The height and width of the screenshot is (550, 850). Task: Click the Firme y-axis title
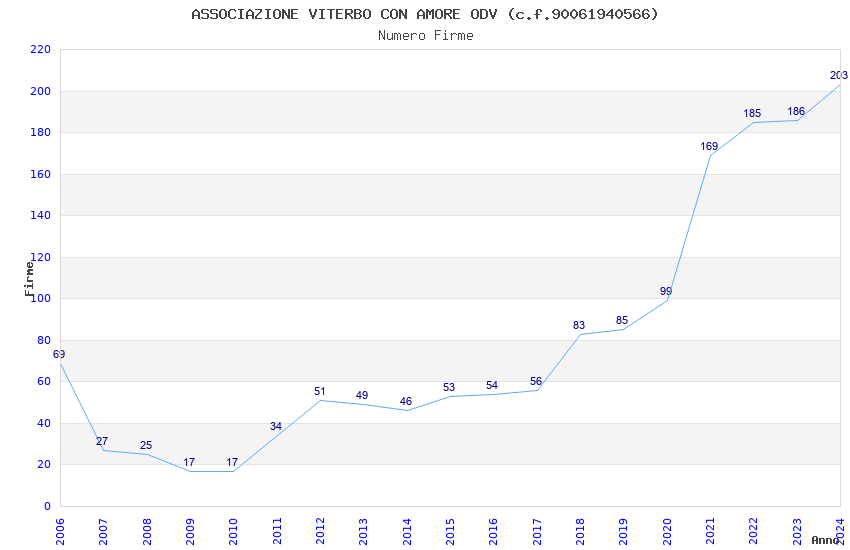tap(29, 279)
